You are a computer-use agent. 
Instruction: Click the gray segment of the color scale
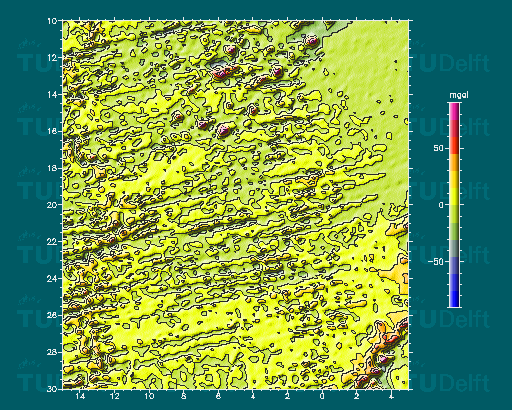[x=454, y=248]
